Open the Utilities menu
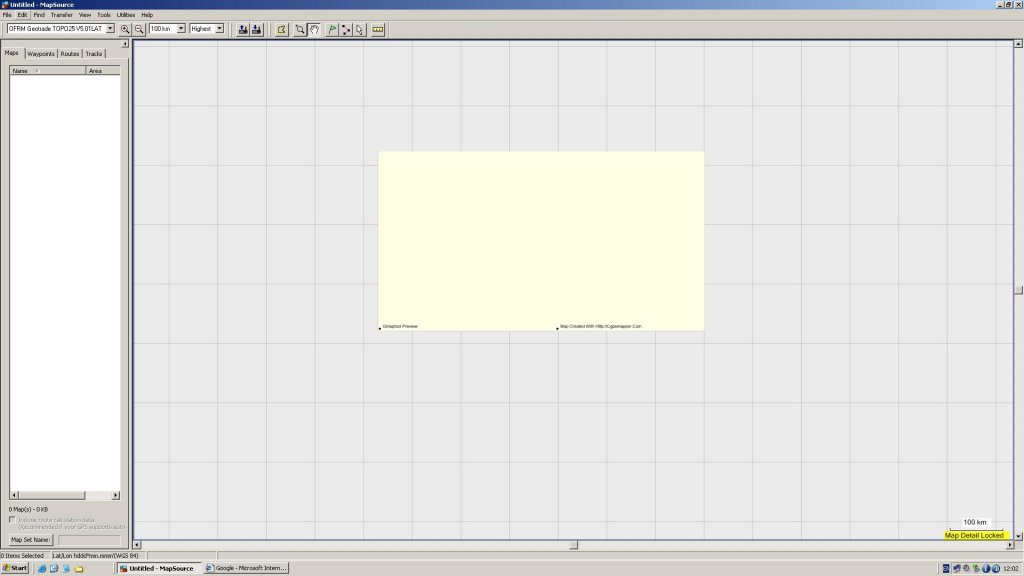This screenshot has height=576, width=1024. [125, 14]
